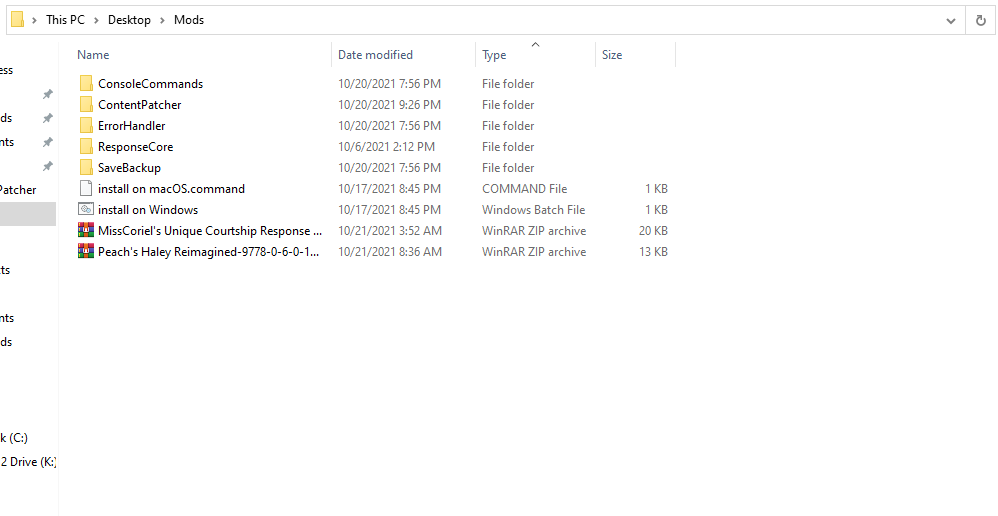Image resolution: width=998 pixels, height=516 pixels.
Task: Select the install on macOS.command file icon
Action: click(x=86, y=189)
